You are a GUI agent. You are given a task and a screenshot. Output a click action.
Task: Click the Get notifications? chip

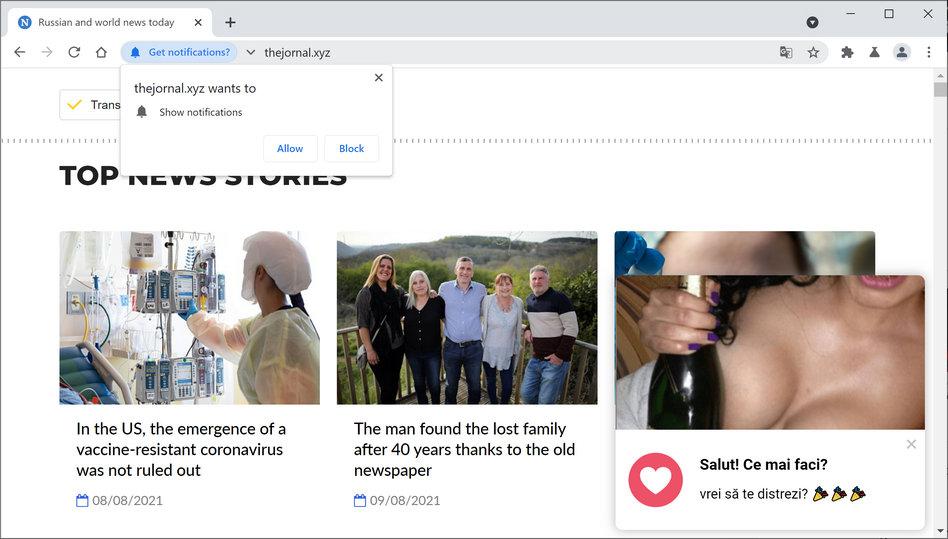click(x=179, y=53)
